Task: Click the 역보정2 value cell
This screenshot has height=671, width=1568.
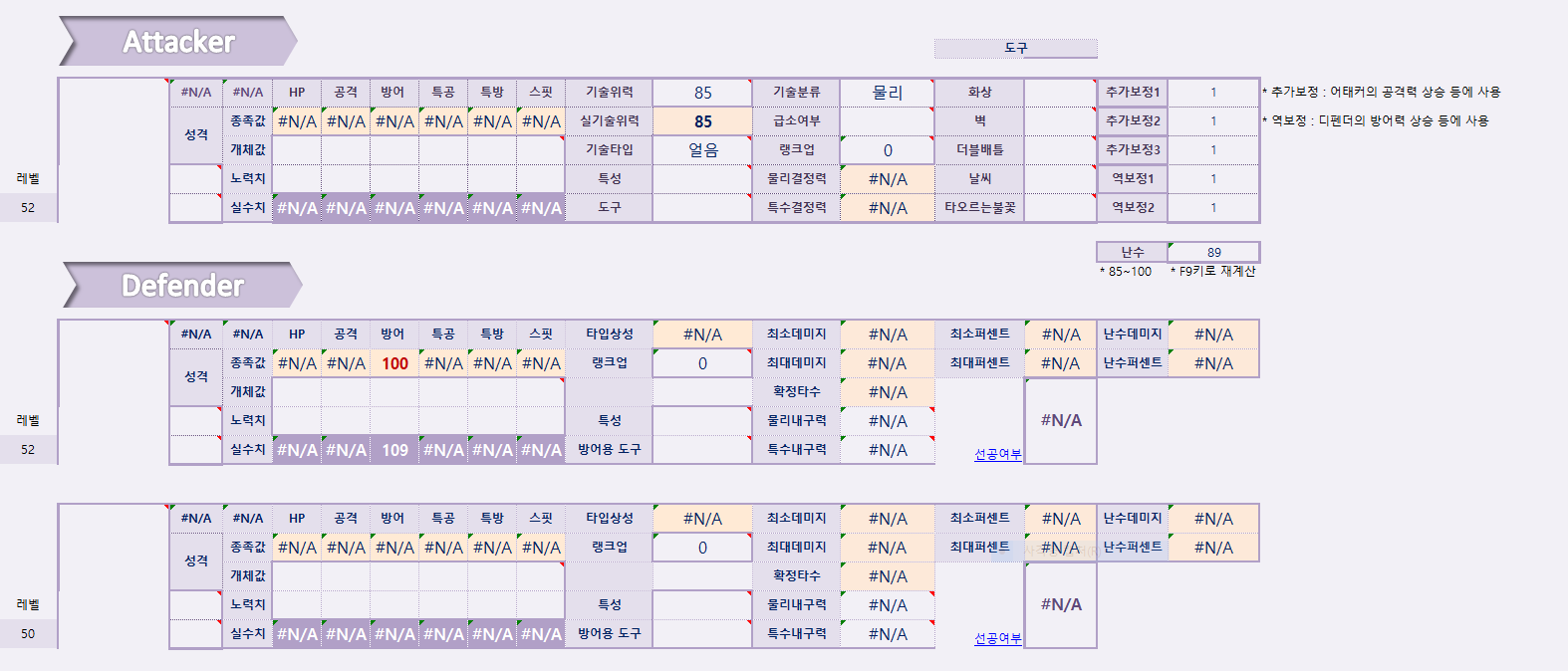Action: click(1212, 208)
